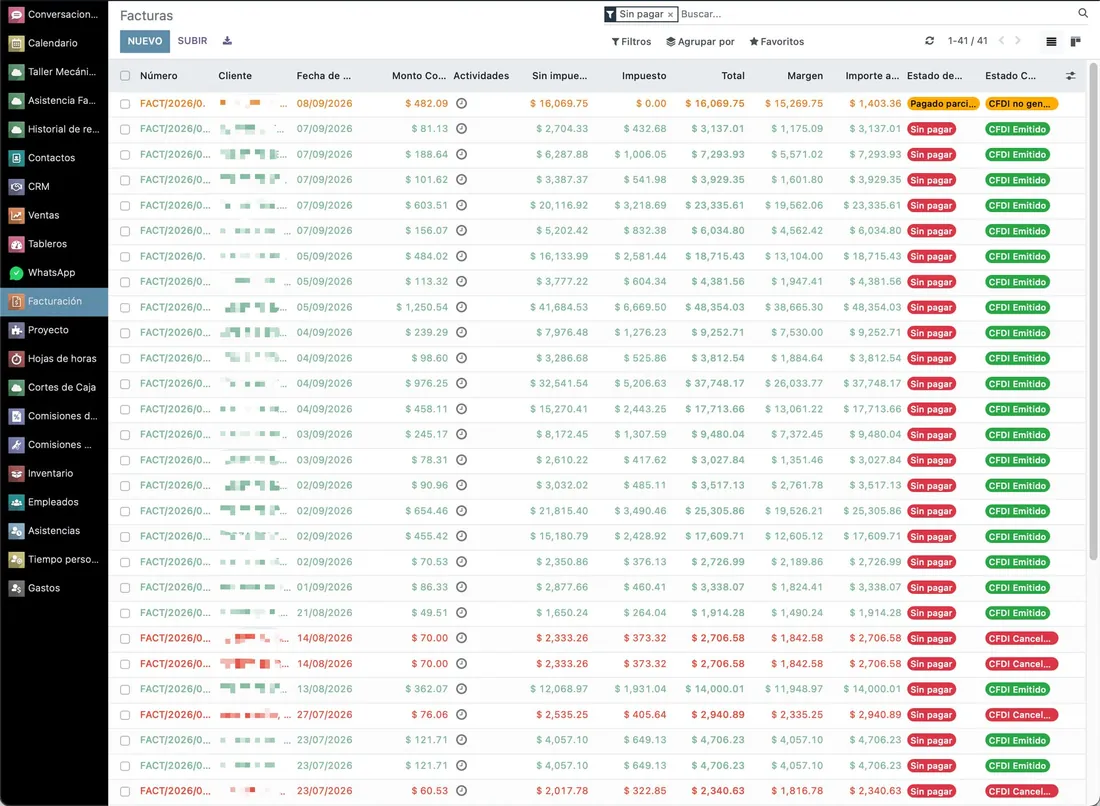
Task: Check the invoice row dated 27/07/2026
Action: pos(125,715)
